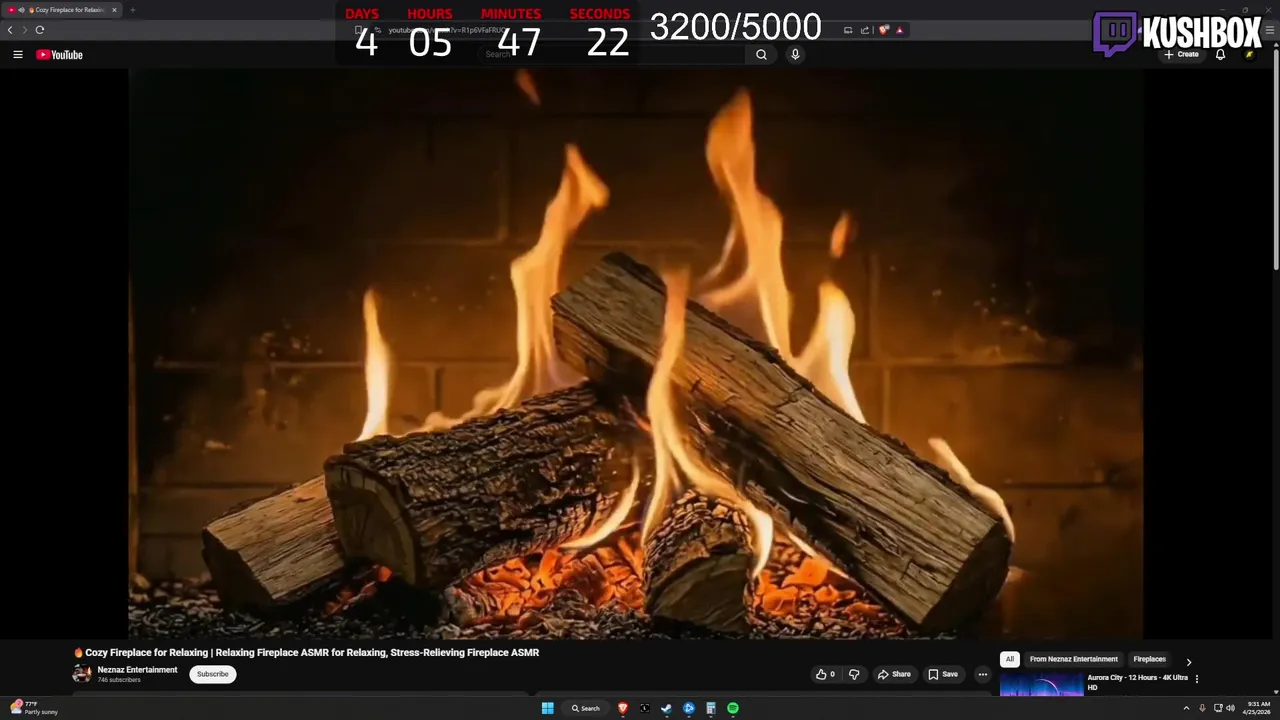Click the YouTube Create button
1280x720 pixels.
click(1181, 55)
